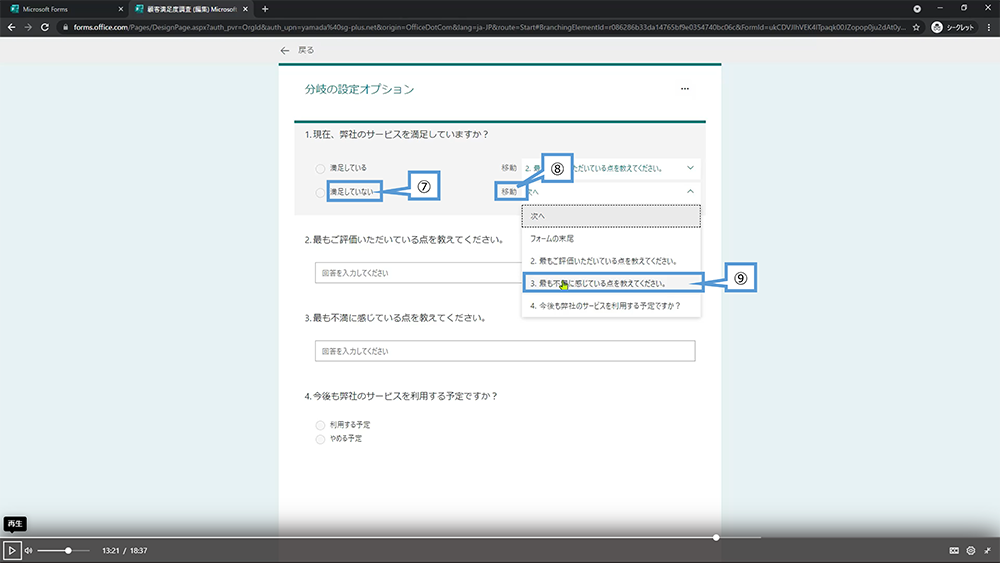
Task: Open a new browser tab
Action: pyautogui.click(x=265, y=9)
